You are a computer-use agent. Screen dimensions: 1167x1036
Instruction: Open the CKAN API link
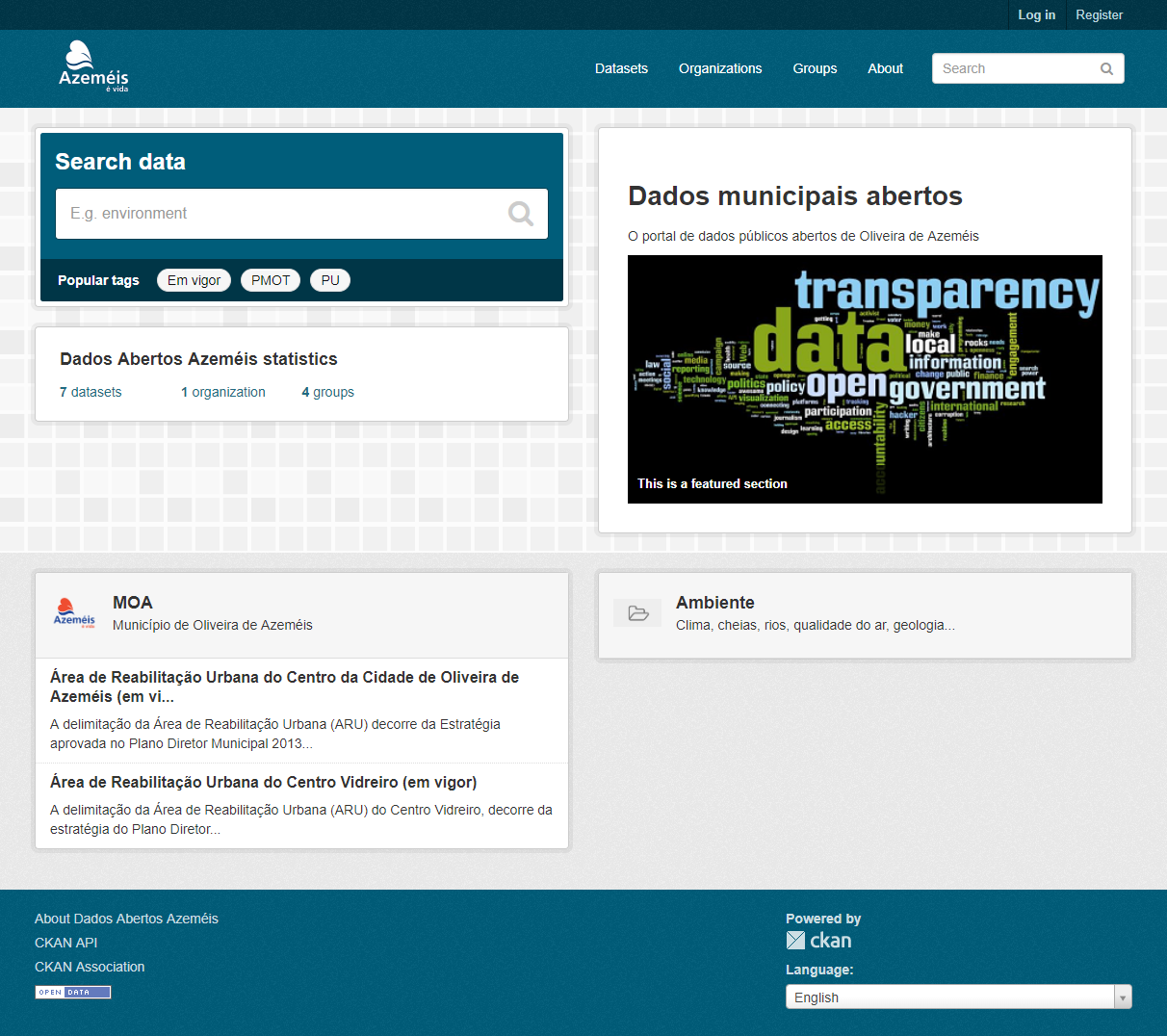click(x=65, y=943)
